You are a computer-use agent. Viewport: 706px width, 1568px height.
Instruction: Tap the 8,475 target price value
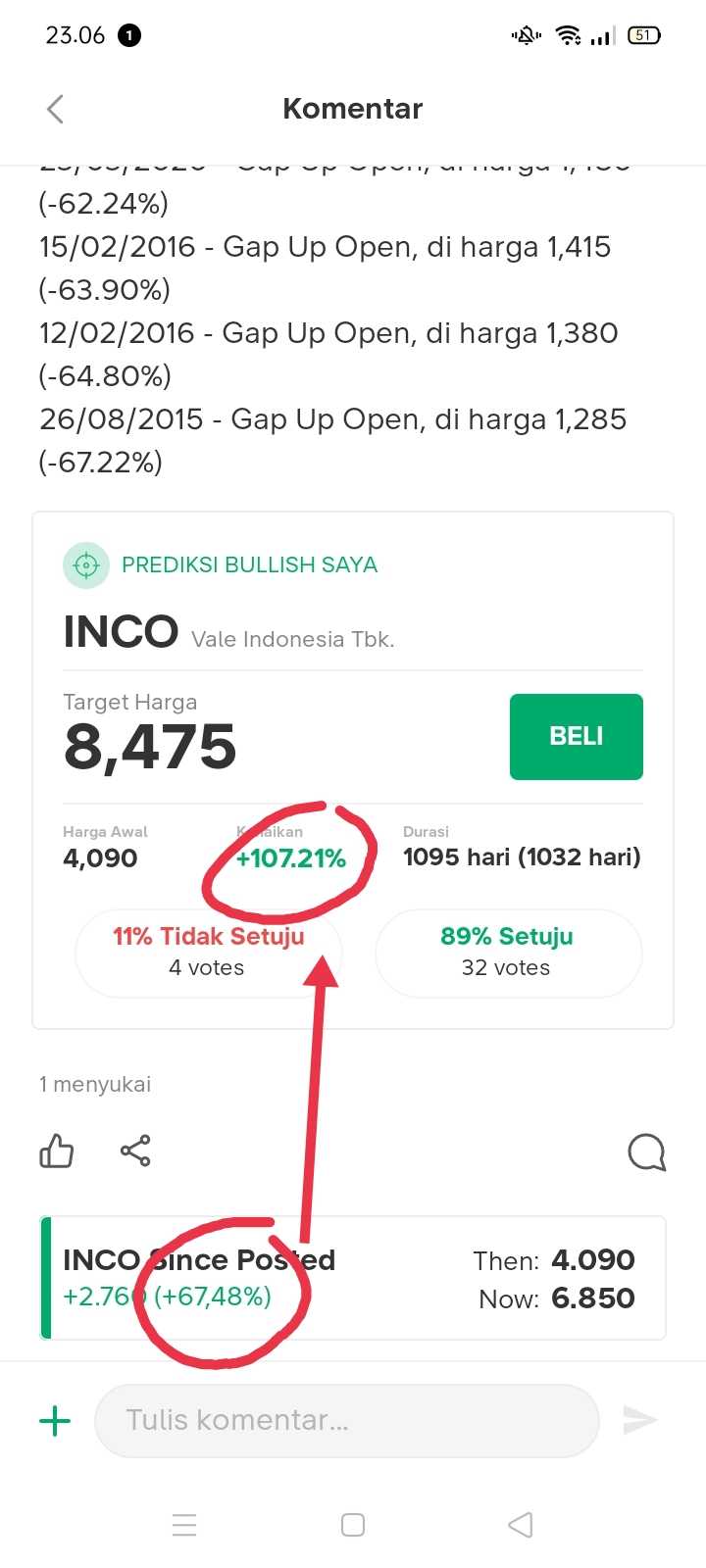150,748
